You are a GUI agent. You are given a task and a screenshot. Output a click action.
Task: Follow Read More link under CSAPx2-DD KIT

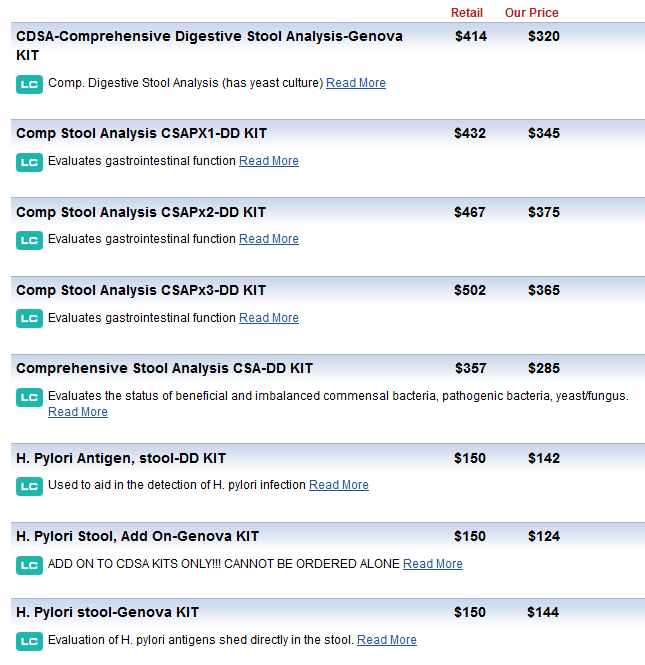click(268, 239)
